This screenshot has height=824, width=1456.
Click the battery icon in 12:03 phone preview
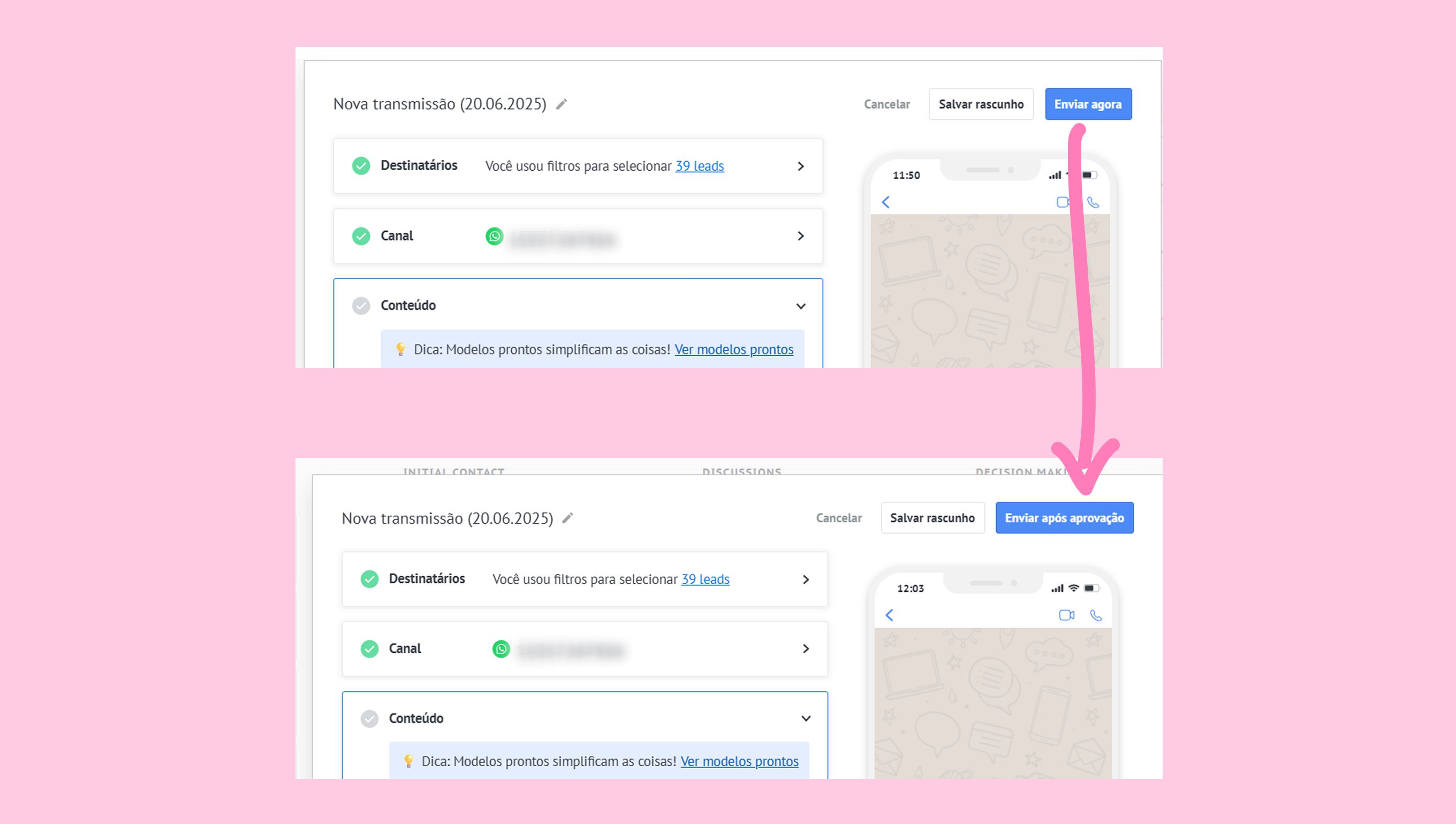coord(1091,588)
